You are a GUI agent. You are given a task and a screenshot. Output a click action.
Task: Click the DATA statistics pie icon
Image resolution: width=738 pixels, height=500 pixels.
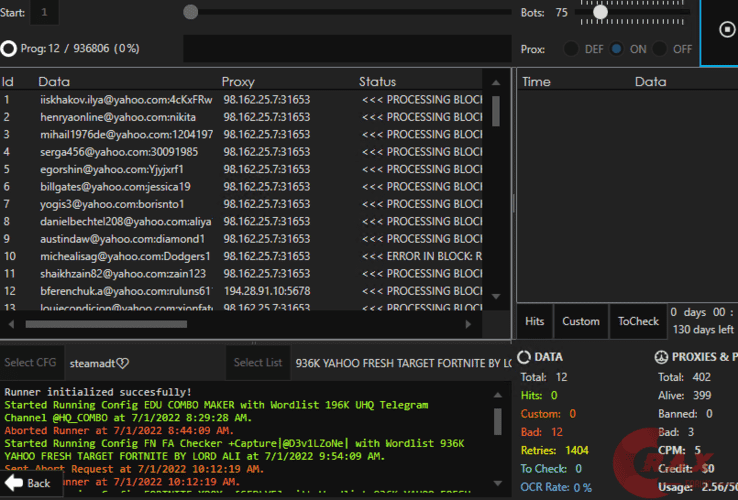[526, 357]
